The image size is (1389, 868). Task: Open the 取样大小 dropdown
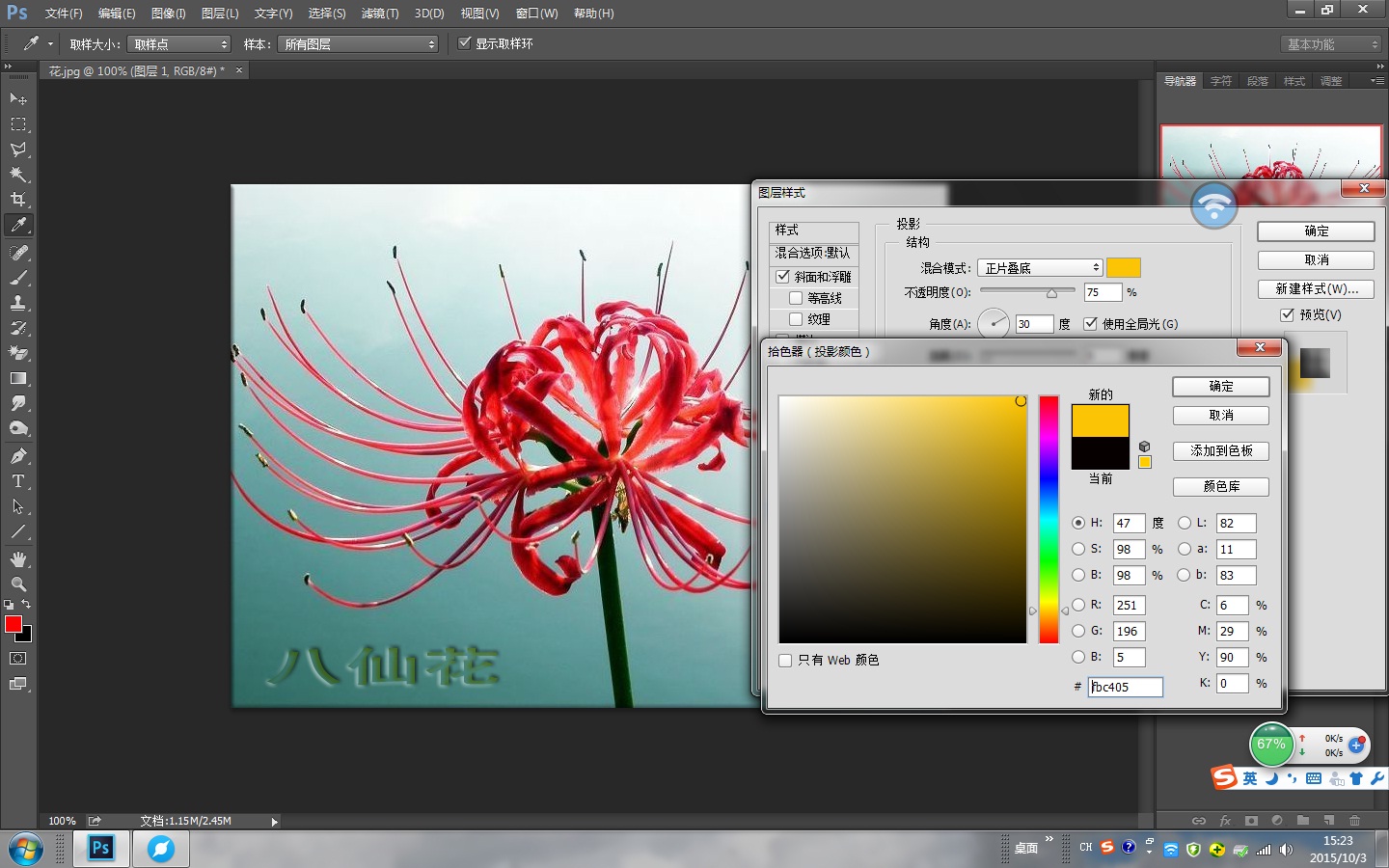click(178, 43)
